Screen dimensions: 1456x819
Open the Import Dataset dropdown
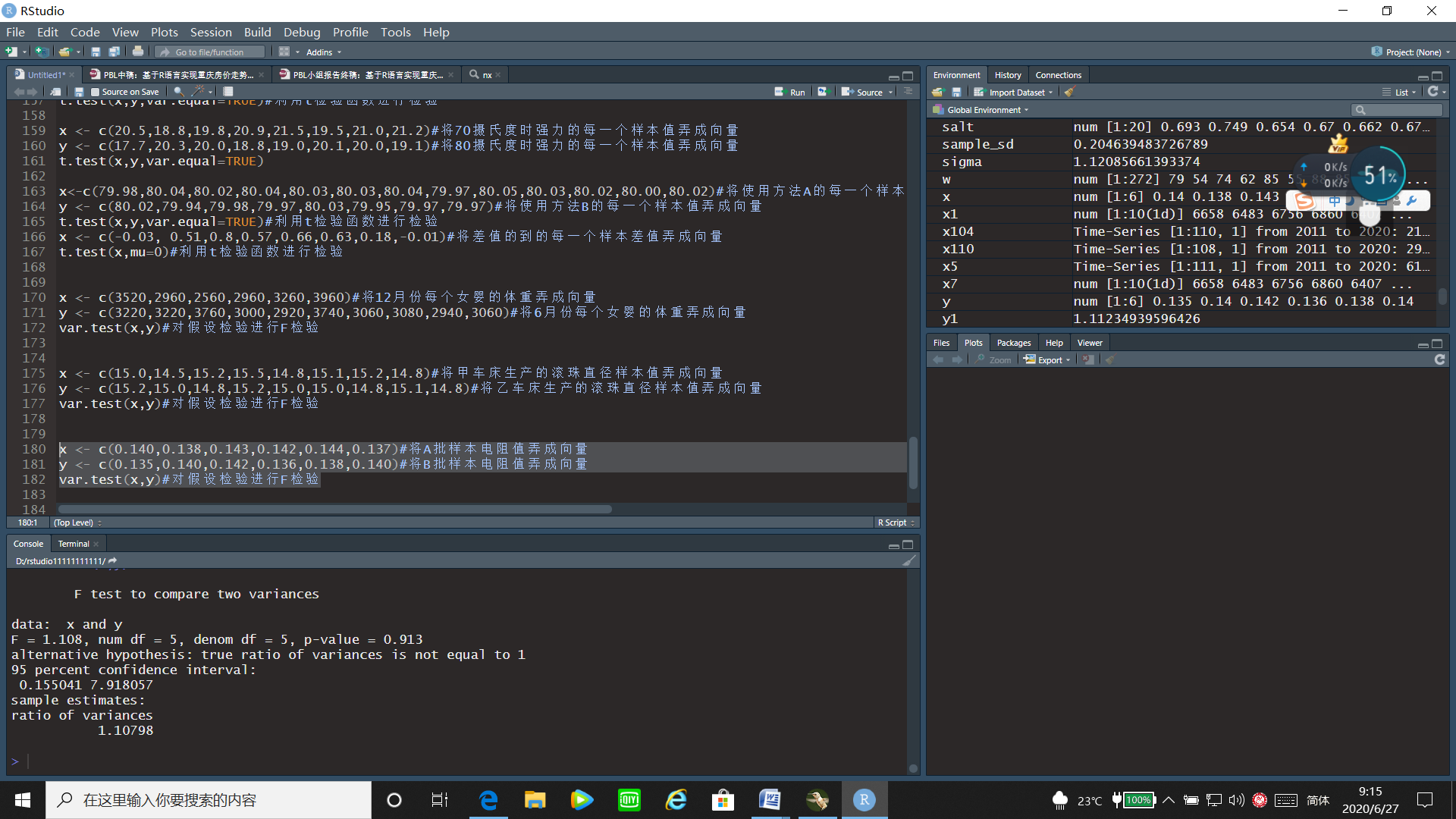[1012, 92]
